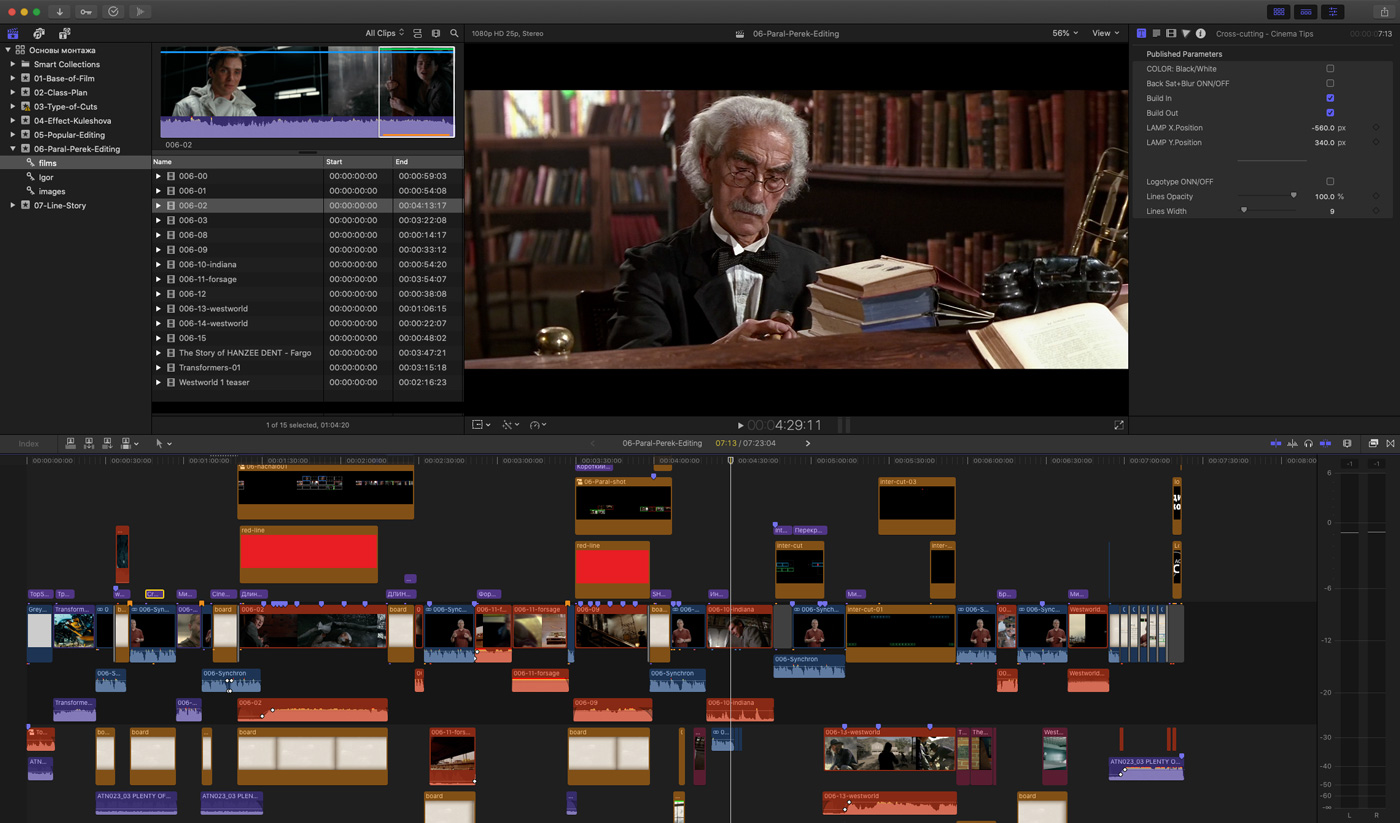Expand 03-Type-of-Cuts event
Viewport: 1400px width, 823px height.
pos(13,106)
